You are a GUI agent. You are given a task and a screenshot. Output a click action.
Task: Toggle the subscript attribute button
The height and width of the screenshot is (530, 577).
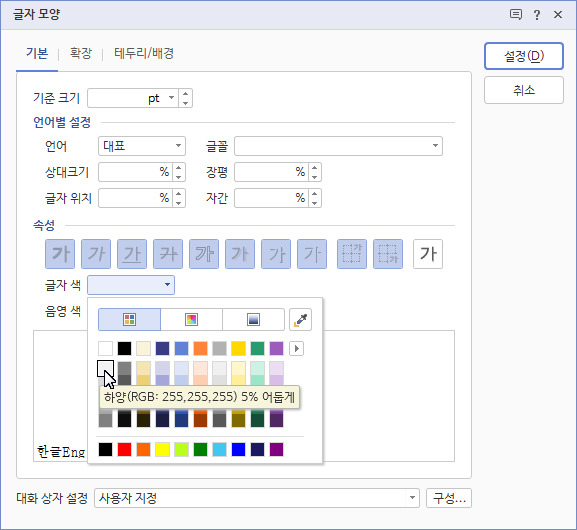coord(388,254)
